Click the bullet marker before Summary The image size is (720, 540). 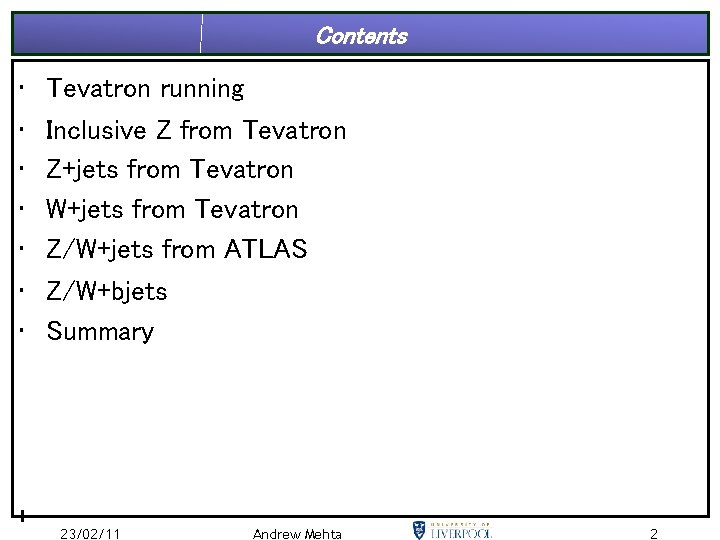pyautogui.click(x=21, y=330)
